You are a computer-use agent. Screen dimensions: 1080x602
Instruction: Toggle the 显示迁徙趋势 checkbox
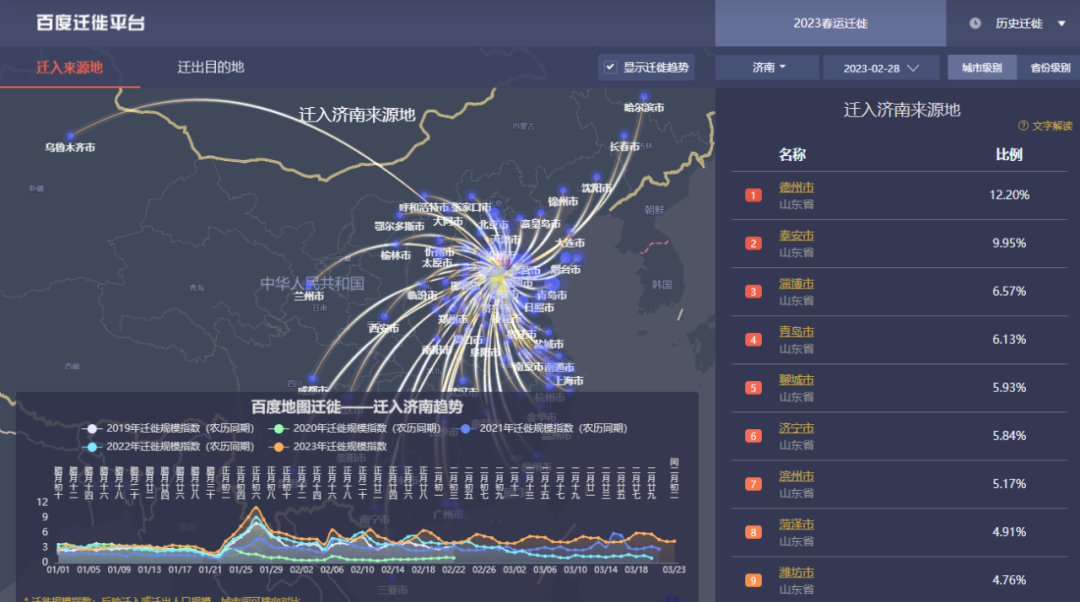(x=610, y=67)
